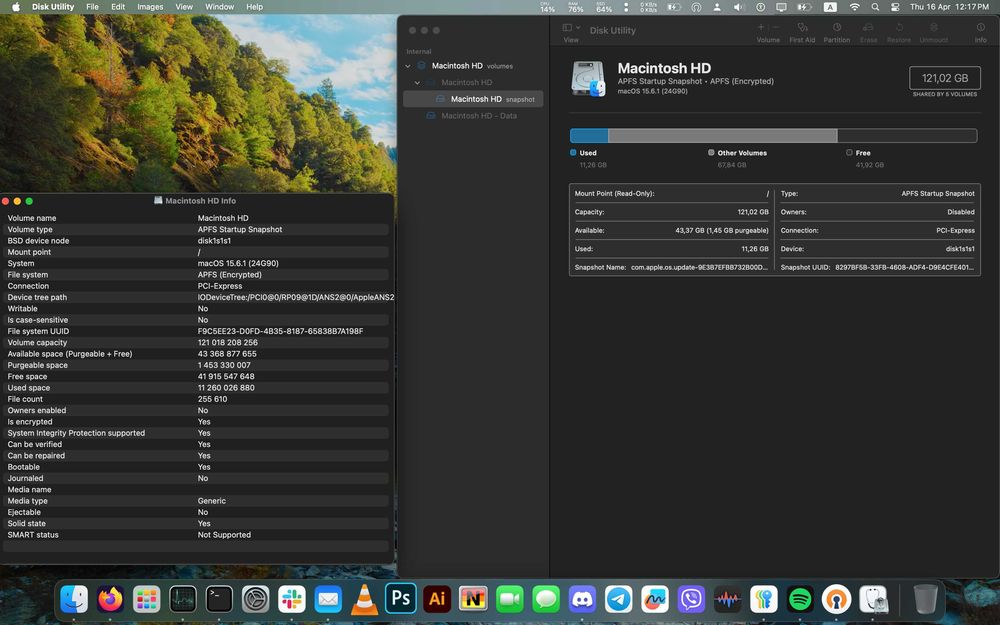This screenshot has height=625, width=1000.
Task: Click the SMART status Not Supported value
Action: point(224,535)
